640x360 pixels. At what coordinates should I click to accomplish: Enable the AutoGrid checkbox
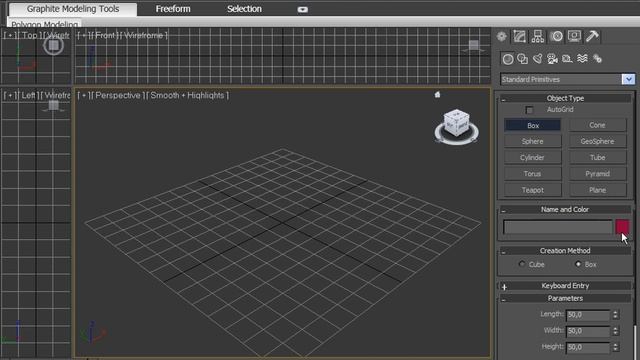click(529, 110)
